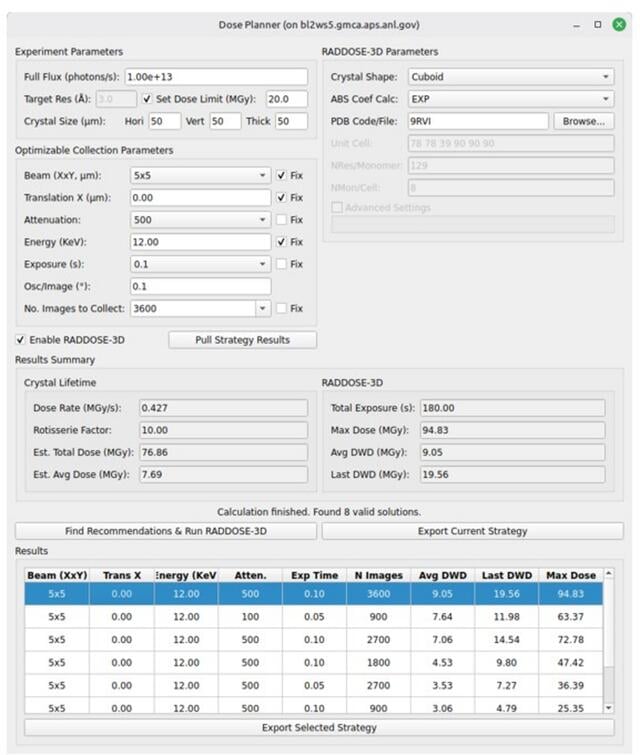Screen dimensions: 640x755
Task: Click the Thick crystal size field
Action: (x=291, y=121)
